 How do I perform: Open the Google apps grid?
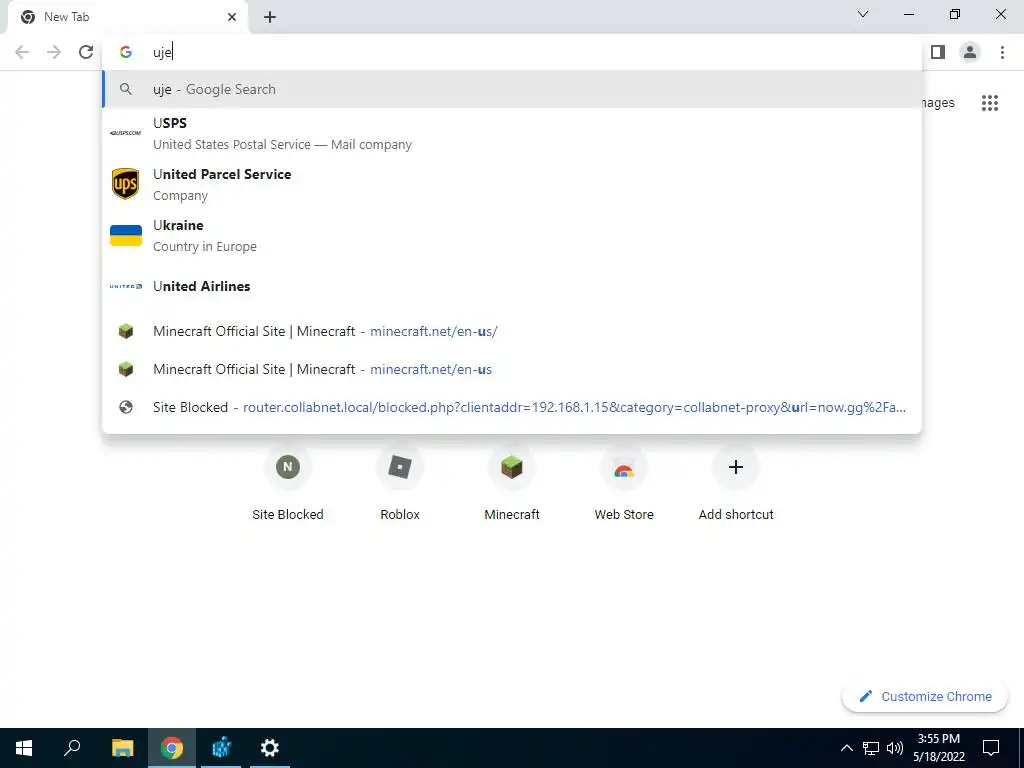989,103
